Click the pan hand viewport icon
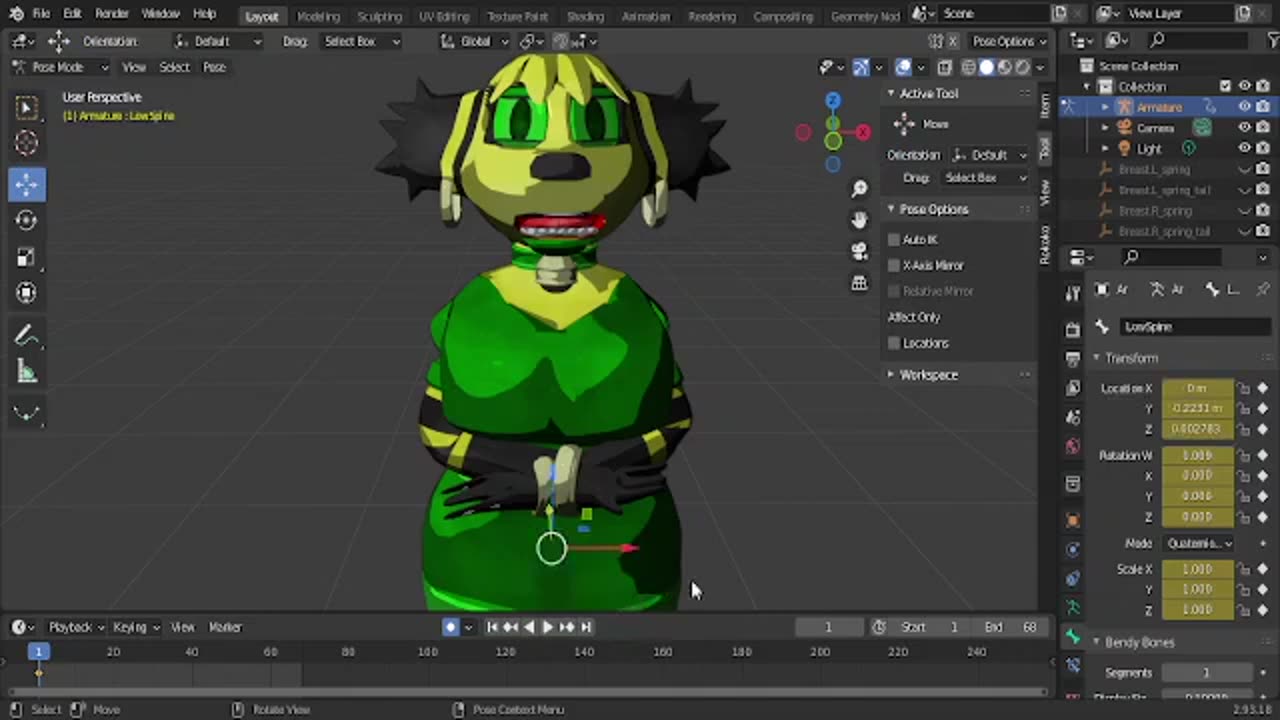The image size is (1280, 720). pos(859,220)
